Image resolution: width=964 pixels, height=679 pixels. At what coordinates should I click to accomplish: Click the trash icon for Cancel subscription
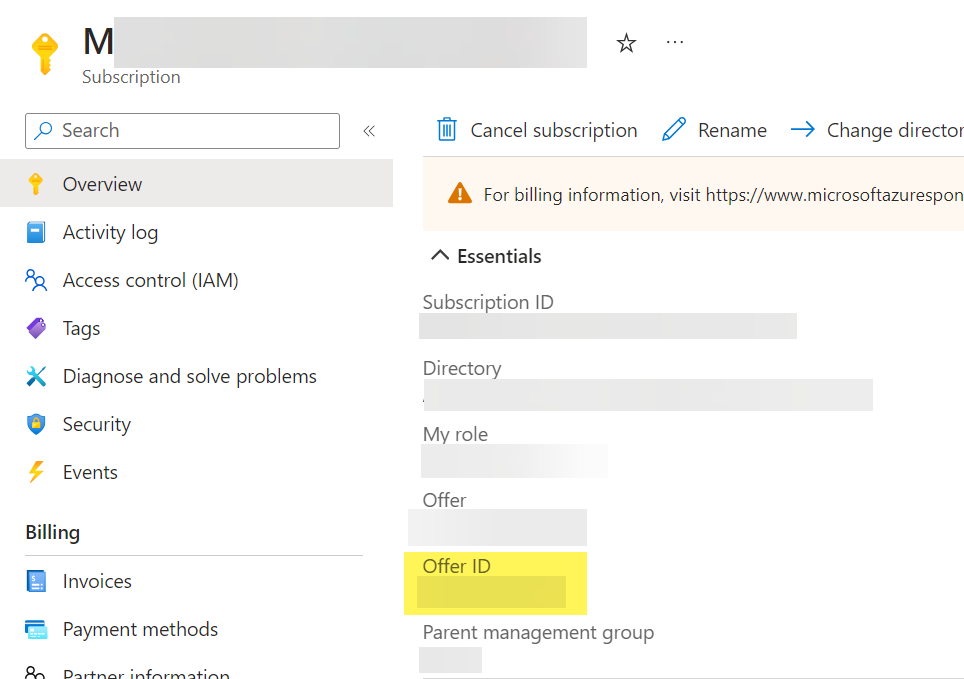pos(447,130)
